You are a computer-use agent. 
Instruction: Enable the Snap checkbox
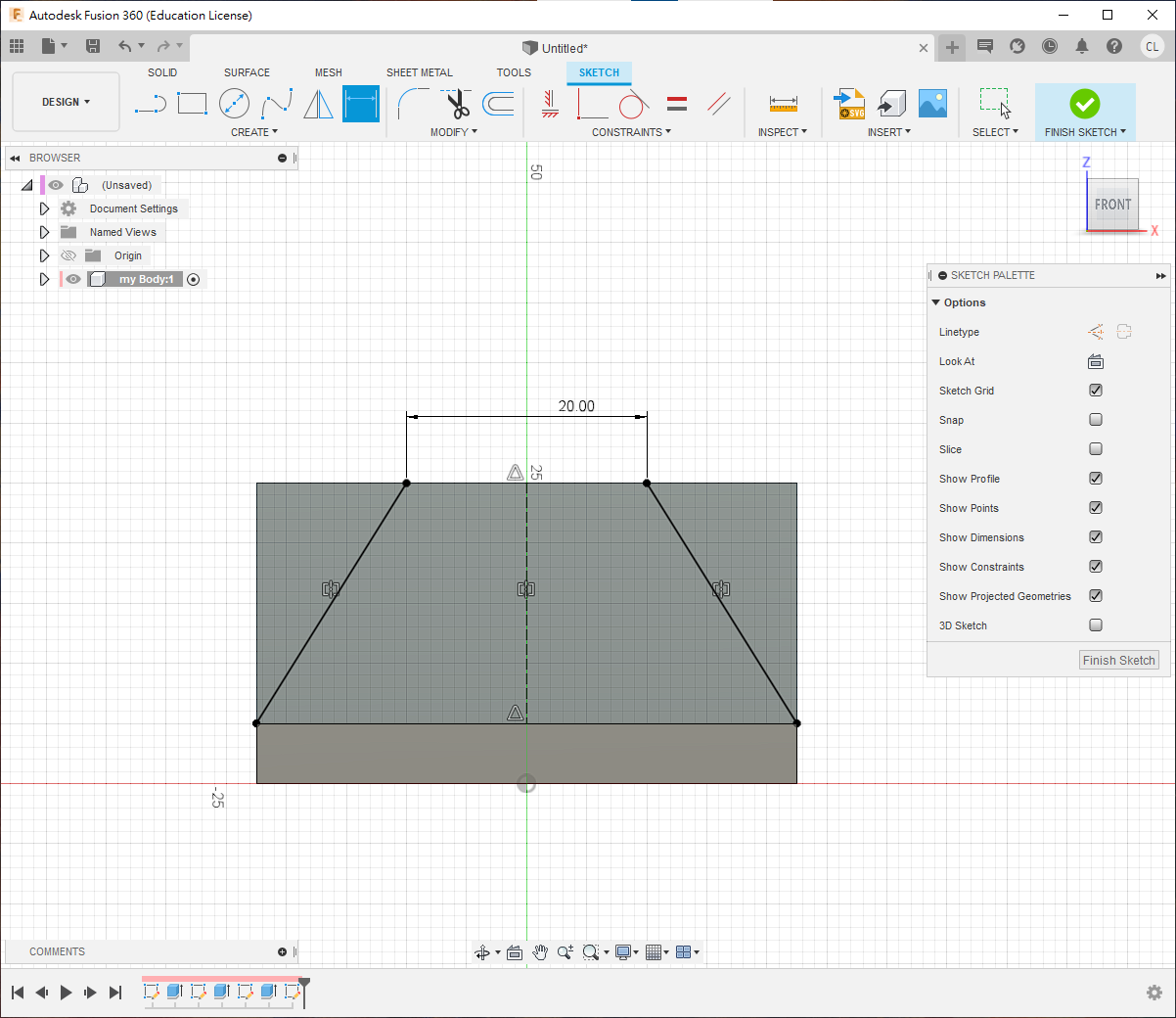pos(1096,420)
